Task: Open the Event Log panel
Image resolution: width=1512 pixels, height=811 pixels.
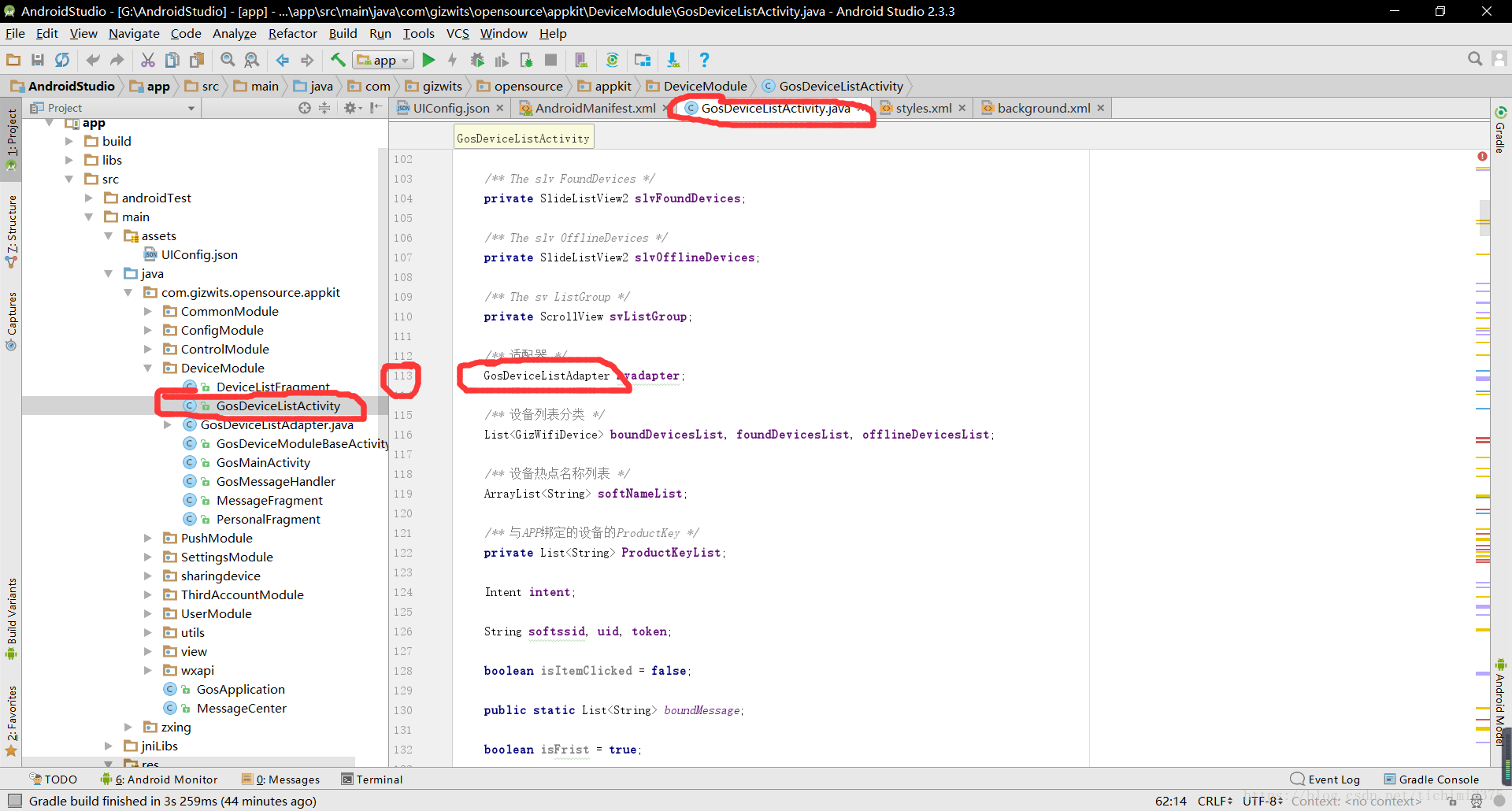Action: (x=1325, y=780)
